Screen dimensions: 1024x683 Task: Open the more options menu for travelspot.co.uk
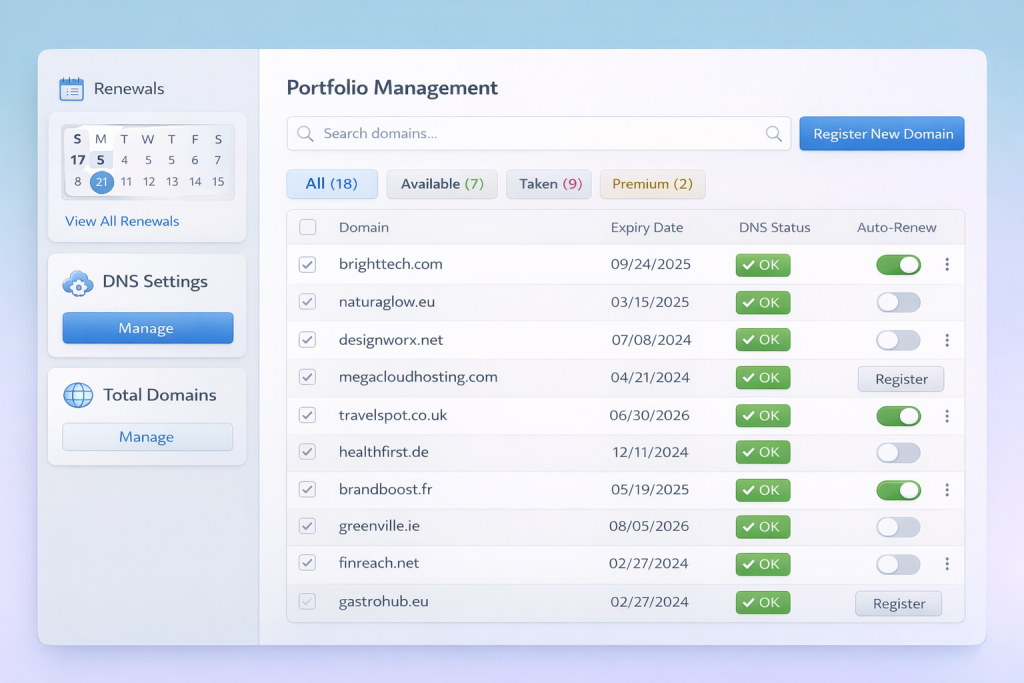(947, 416)
